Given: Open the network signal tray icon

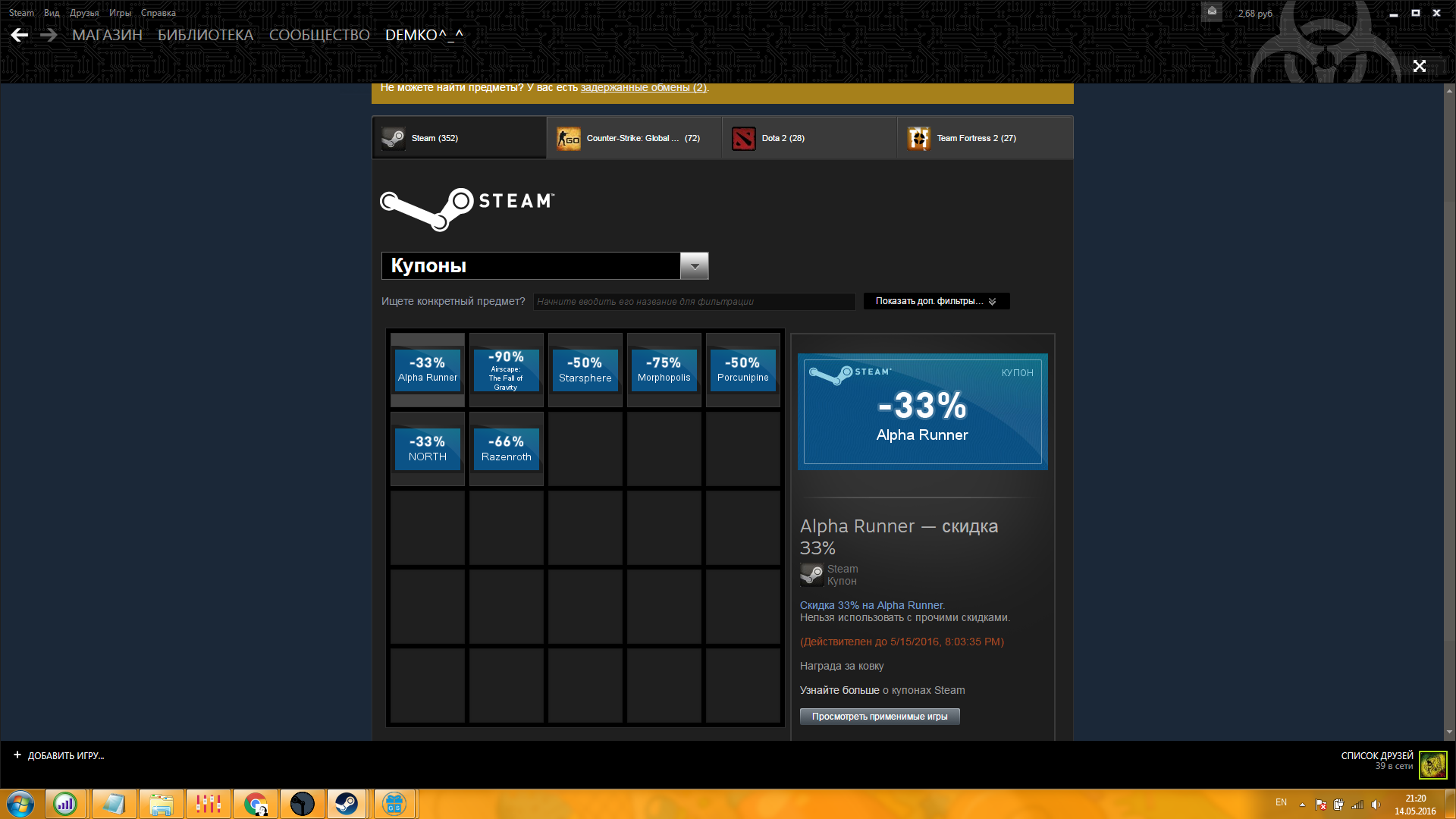Looking at the screenshot, I should coord(1357,805).
